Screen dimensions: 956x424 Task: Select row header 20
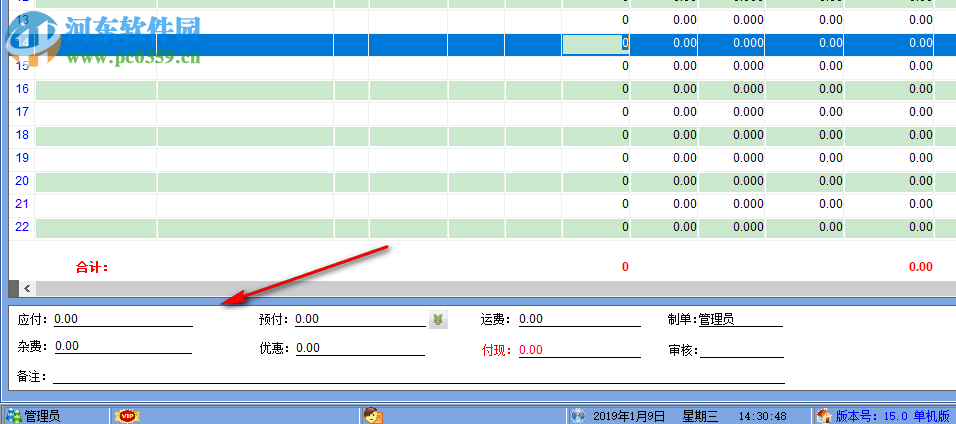22,181
